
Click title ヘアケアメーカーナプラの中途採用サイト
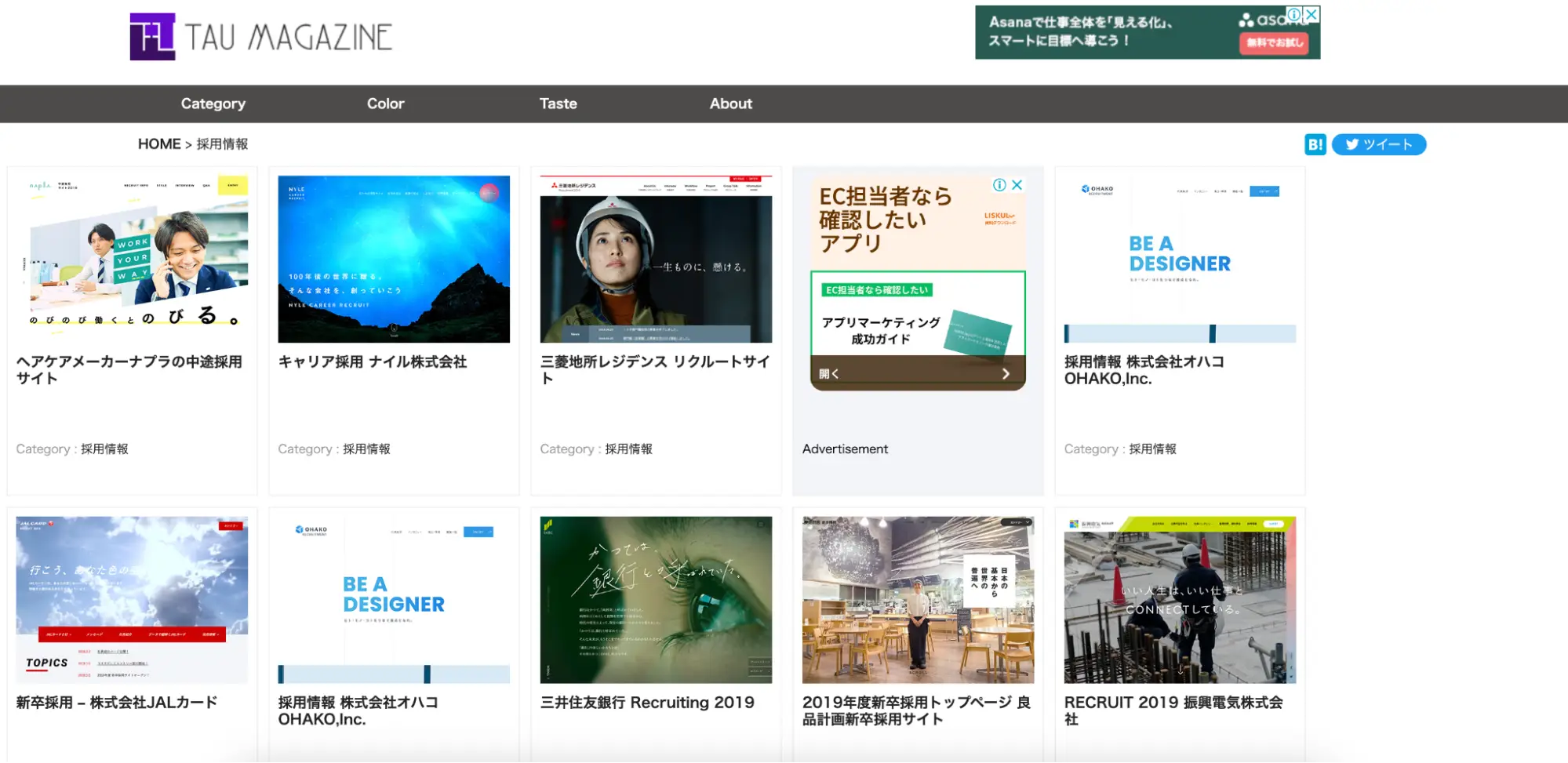(129, 370)
